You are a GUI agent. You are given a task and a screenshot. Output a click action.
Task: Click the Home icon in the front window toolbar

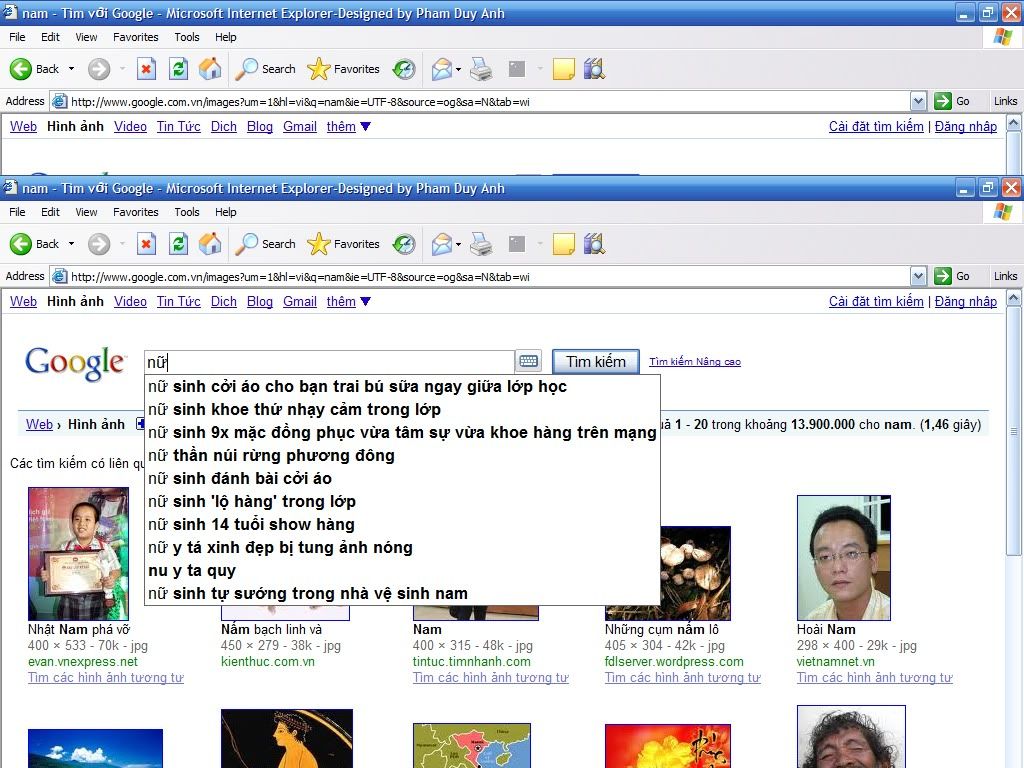(x=210, y=244)
